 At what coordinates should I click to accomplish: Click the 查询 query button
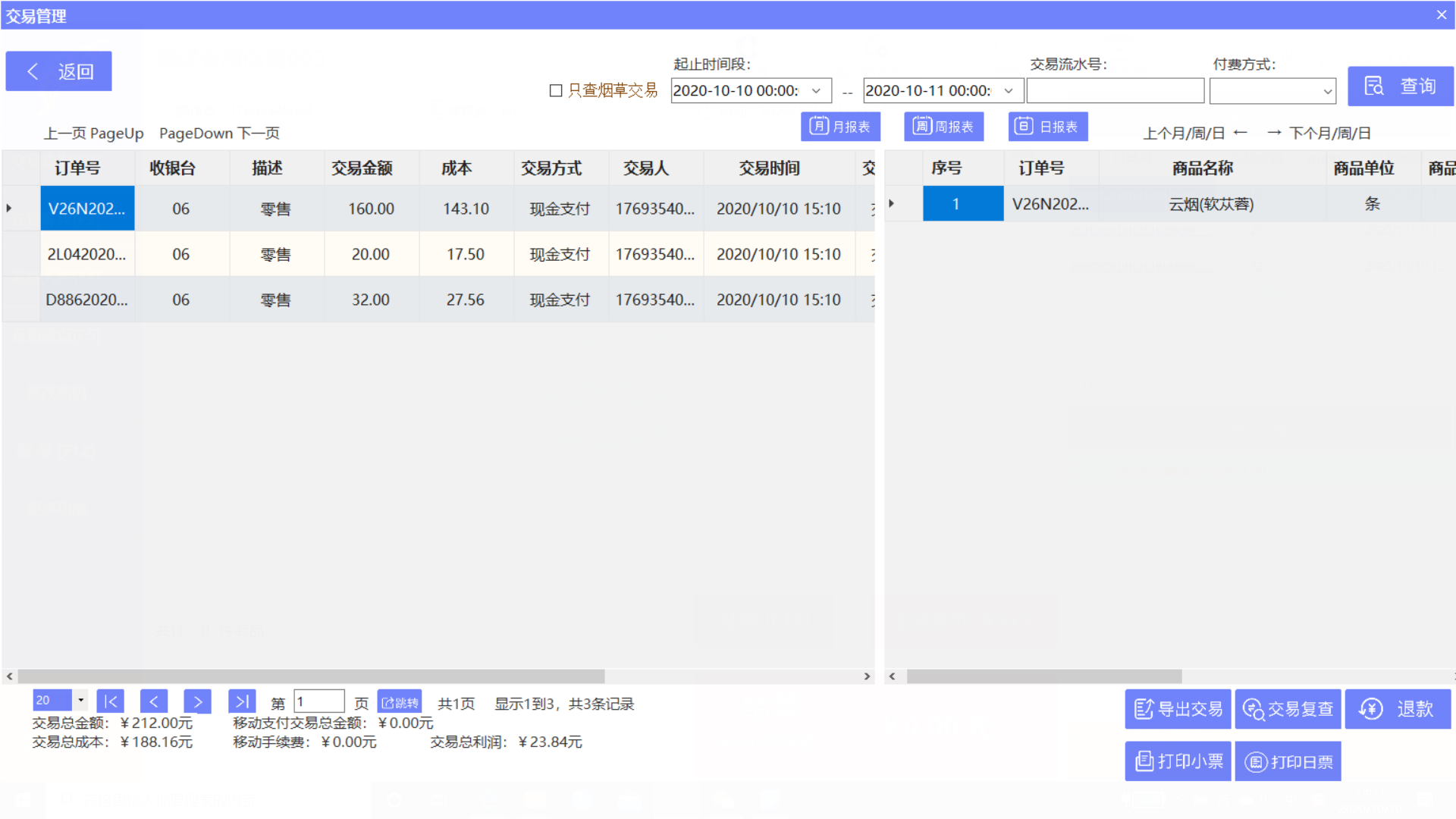[1401, 86]
